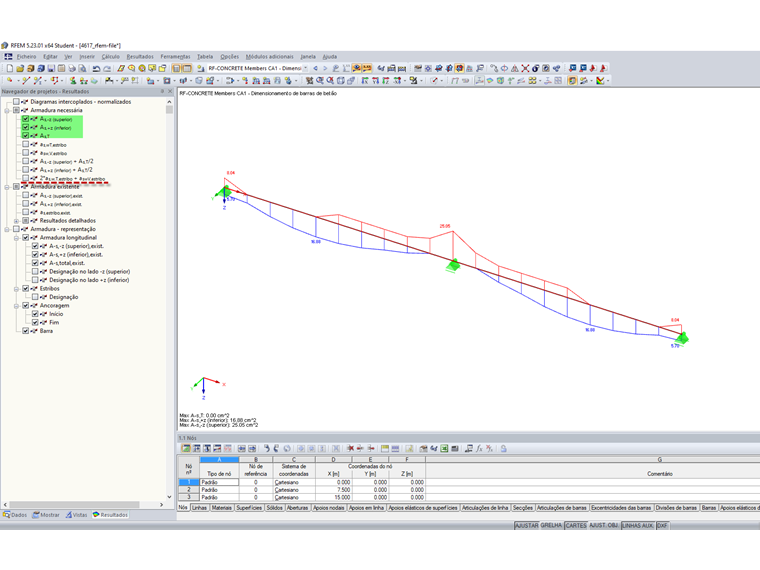Click the Redo arrow icon
Image resolution: width=760 pixels, height=570 pixels.
107,68
